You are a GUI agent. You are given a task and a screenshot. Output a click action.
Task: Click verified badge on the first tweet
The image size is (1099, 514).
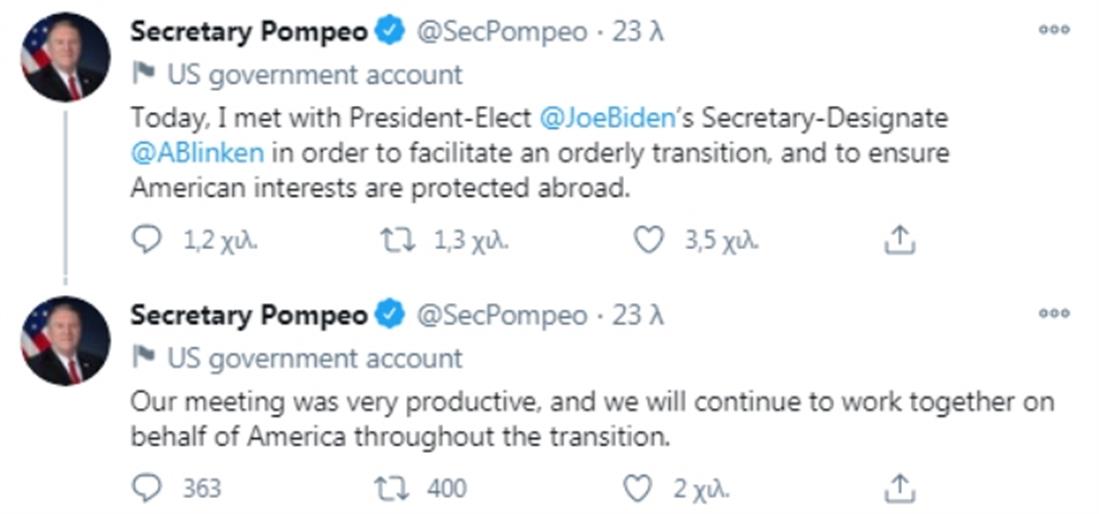click(x=389, y=32)
